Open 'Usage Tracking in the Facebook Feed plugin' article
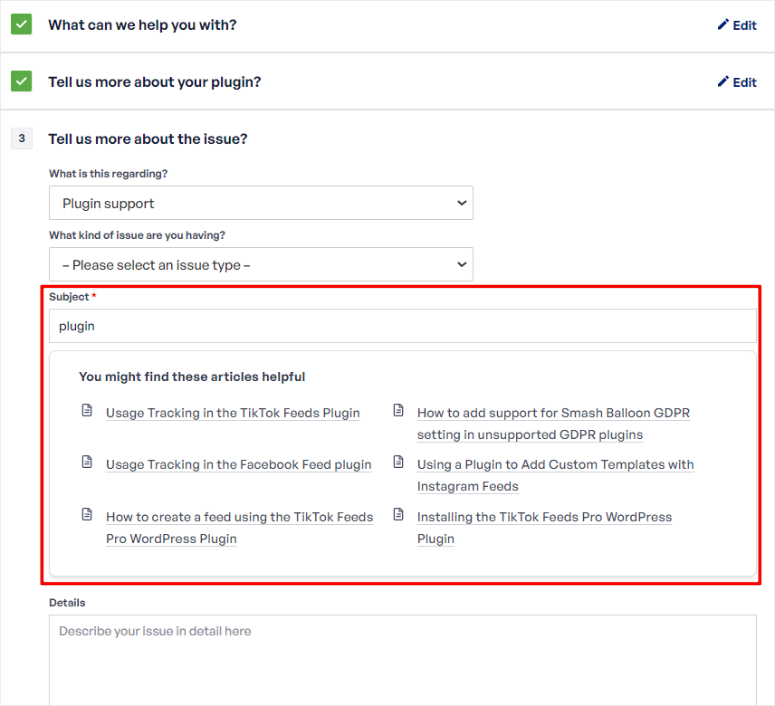The image size is (775, 706). [238, 464]
